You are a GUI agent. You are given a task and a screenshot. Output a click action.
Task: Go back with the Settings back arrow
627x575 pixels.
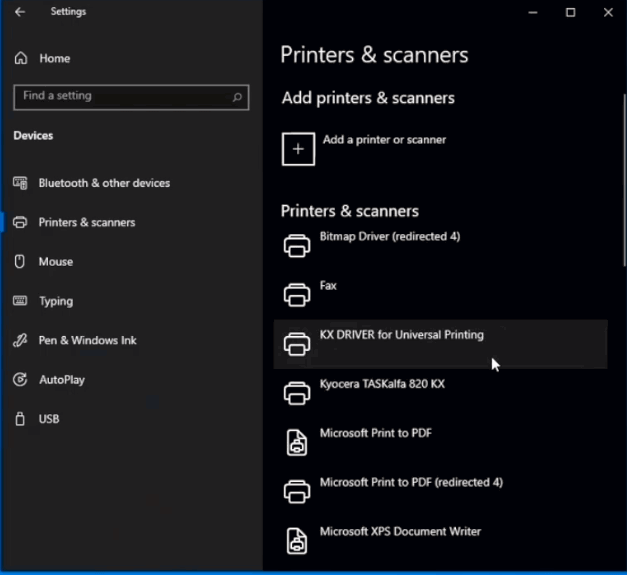point(20,12)
